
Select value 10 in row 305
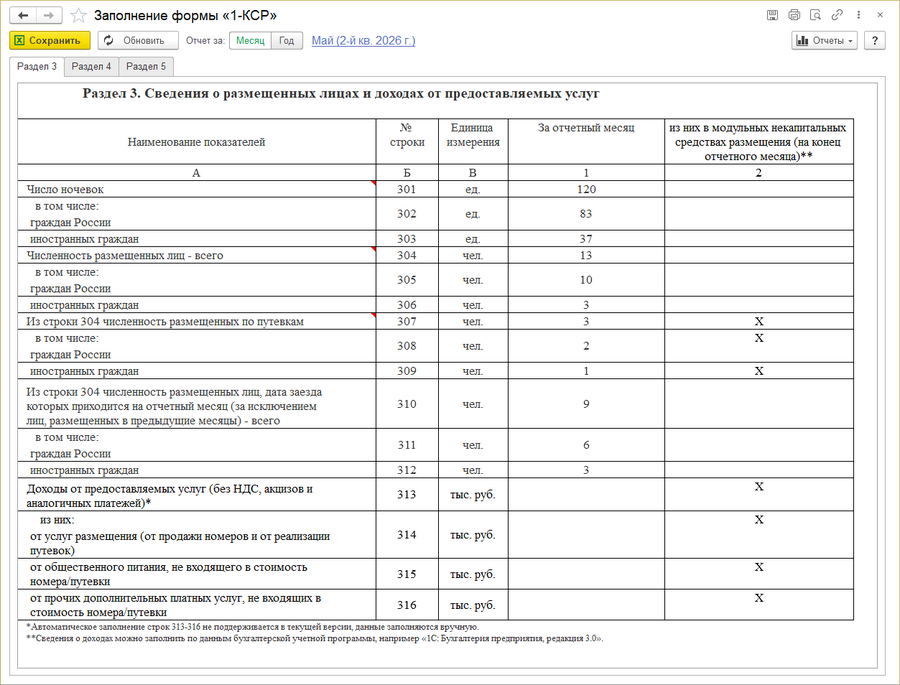point(586,280)
